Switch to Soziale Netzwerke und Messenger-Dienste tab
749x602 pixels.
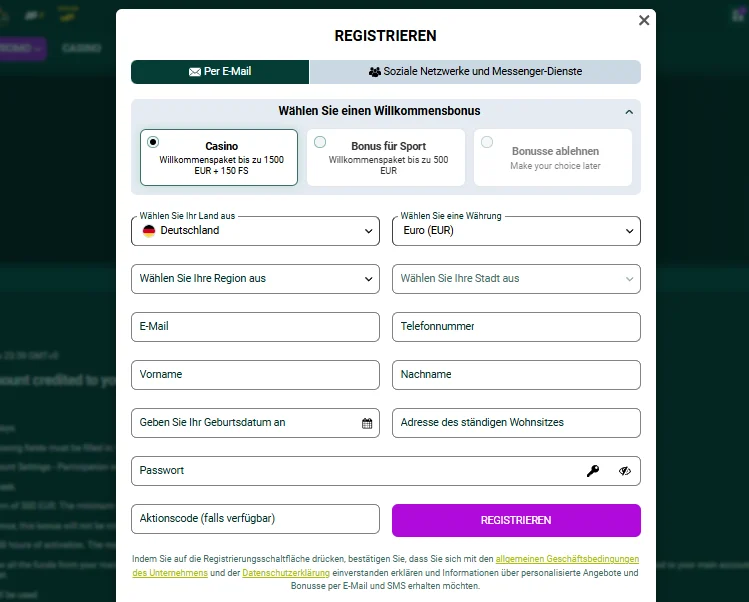[475, 72]
